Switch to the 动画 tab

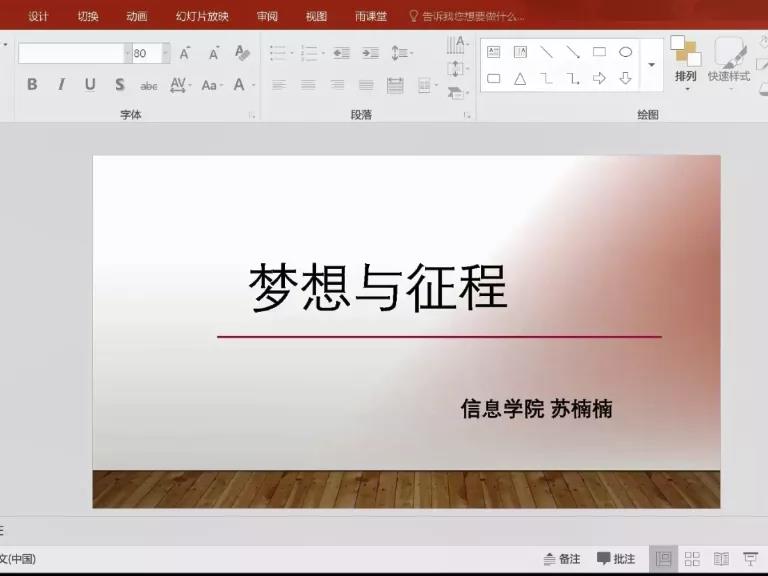(x=137, y=16)
